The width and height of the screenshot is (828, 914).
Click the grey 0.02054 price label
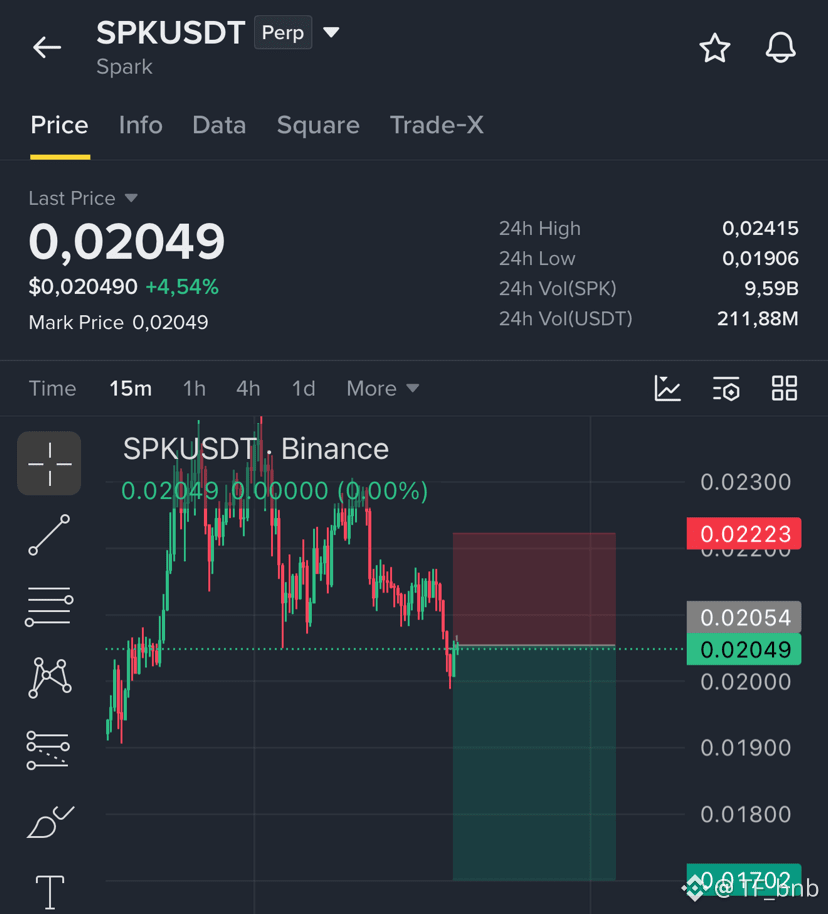click(x=744, y=617)
